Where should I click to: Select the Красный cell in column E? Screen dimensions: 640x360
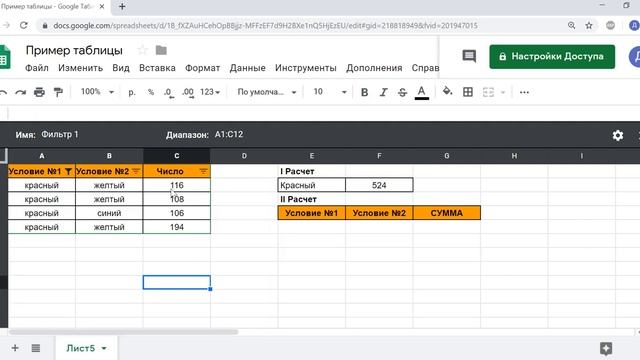click(312, 185)
